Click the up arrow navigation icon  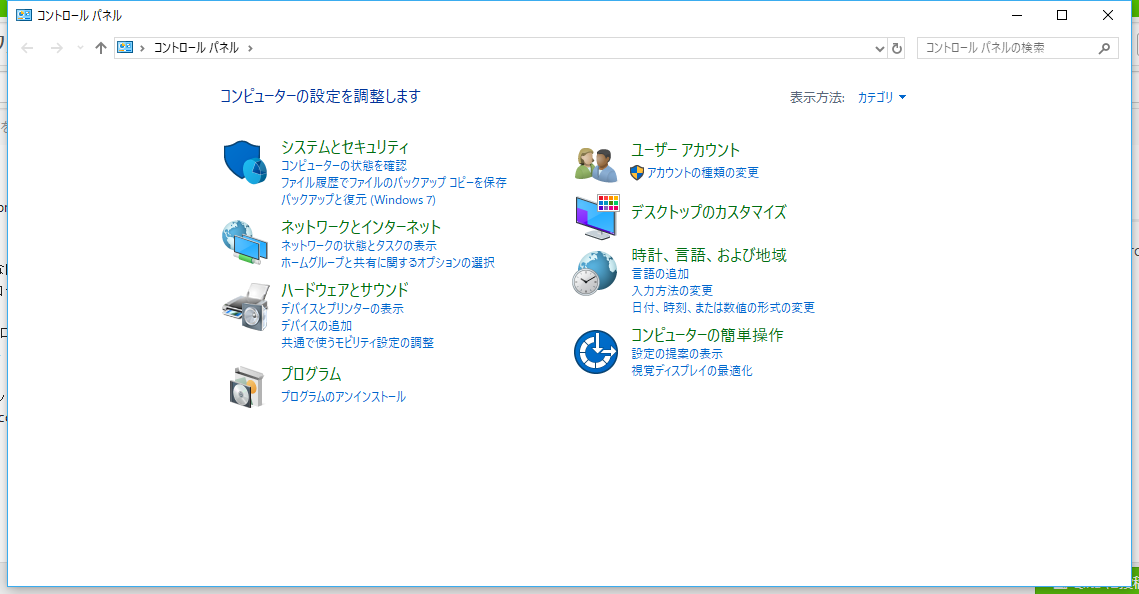pyautogui.click(x=100, y=48)
